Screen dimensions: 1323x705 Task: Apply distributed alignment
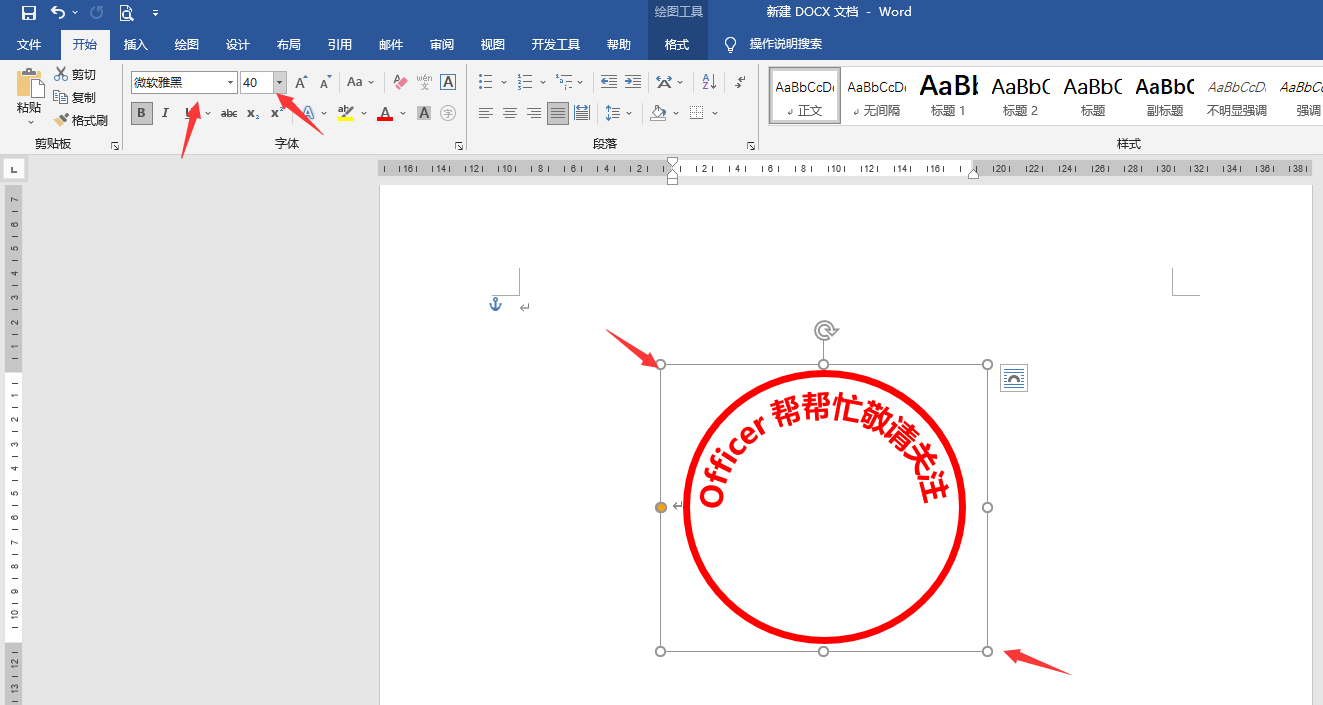(x=582, y=113)
